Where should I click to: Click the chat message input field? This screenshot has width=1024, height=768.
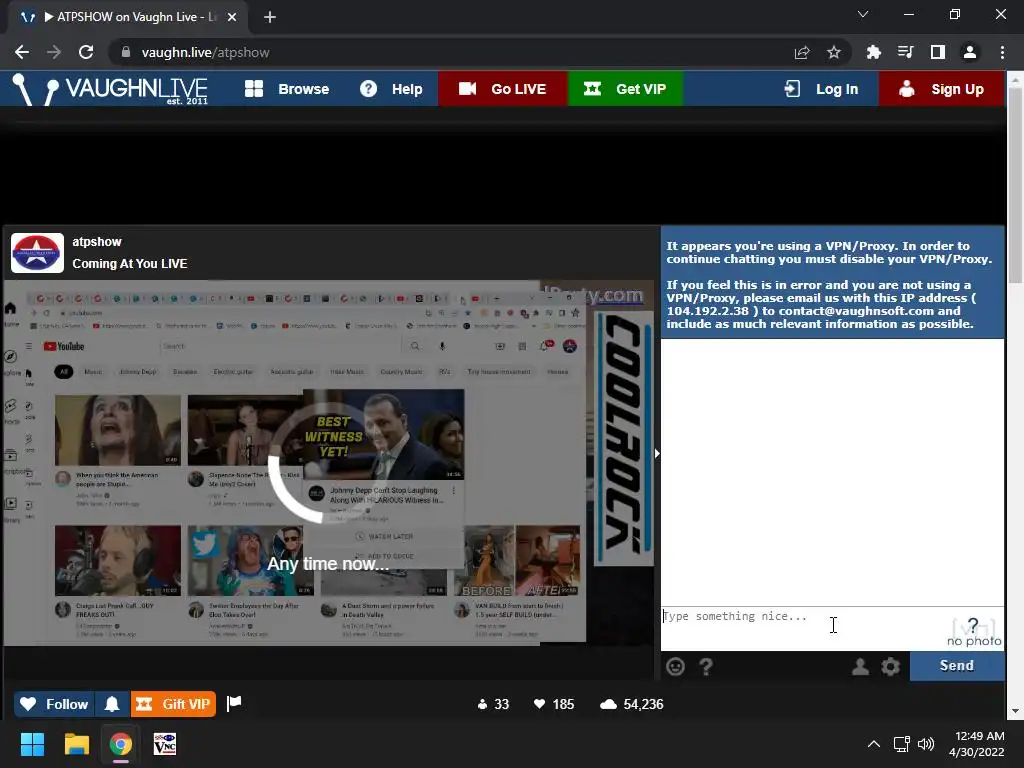803,628
